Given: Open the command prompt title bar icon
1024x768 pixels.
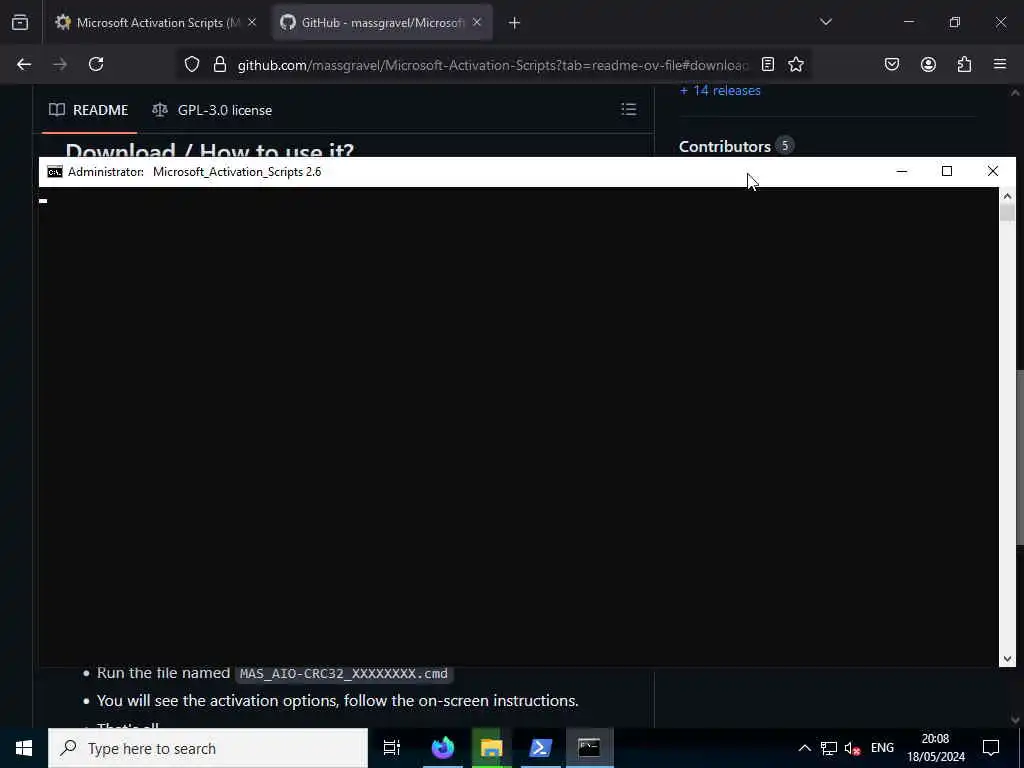Looking at the screenshot, I should (55, 172).
